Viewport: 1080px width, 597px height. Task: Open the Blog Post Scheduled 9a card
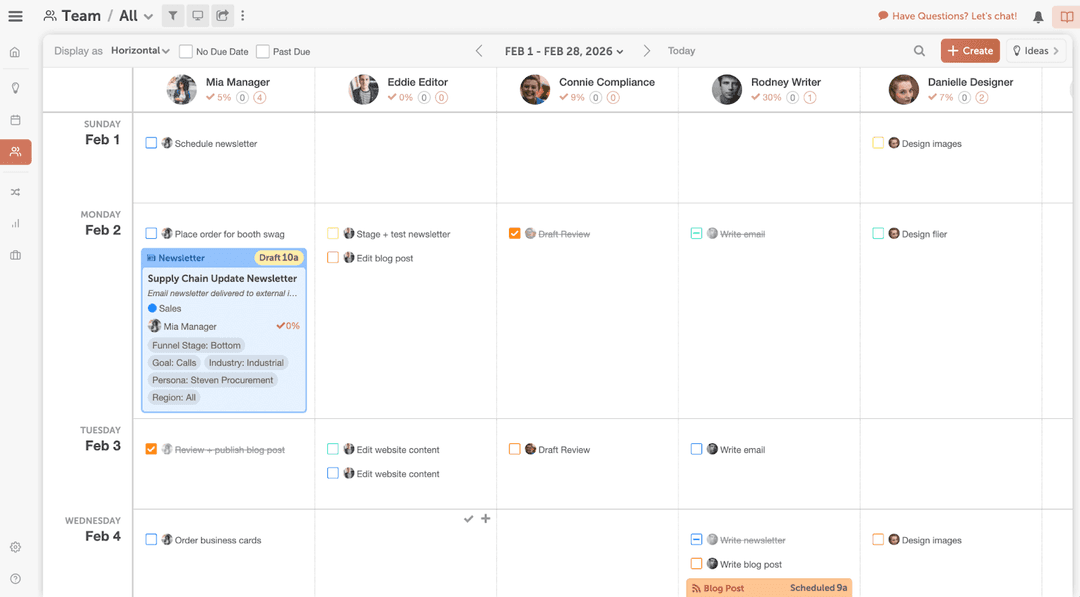coord(769,587)
